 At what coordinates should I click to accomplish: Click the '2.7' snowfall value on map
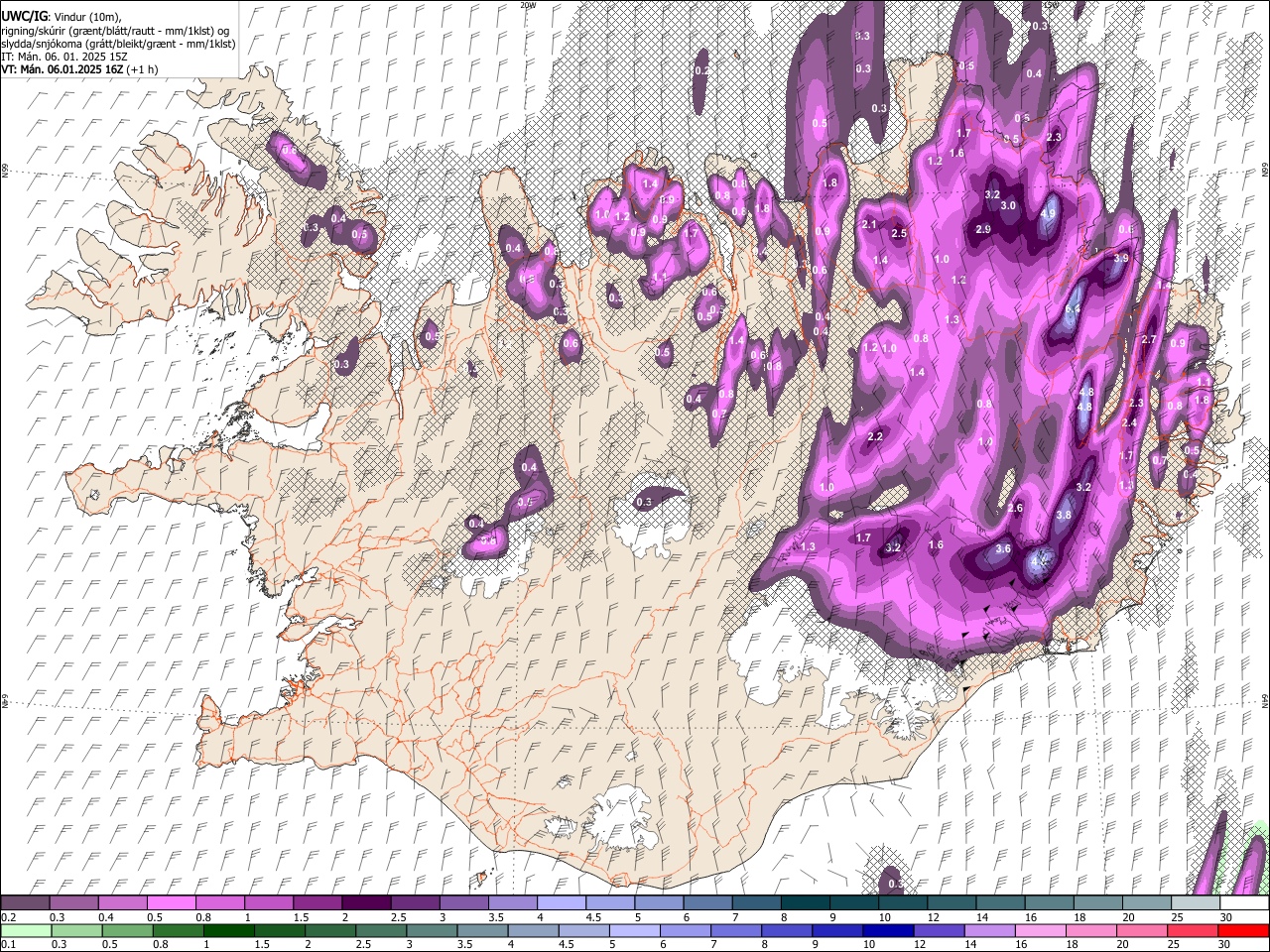pyautogui.click(x=1149, y=339)
